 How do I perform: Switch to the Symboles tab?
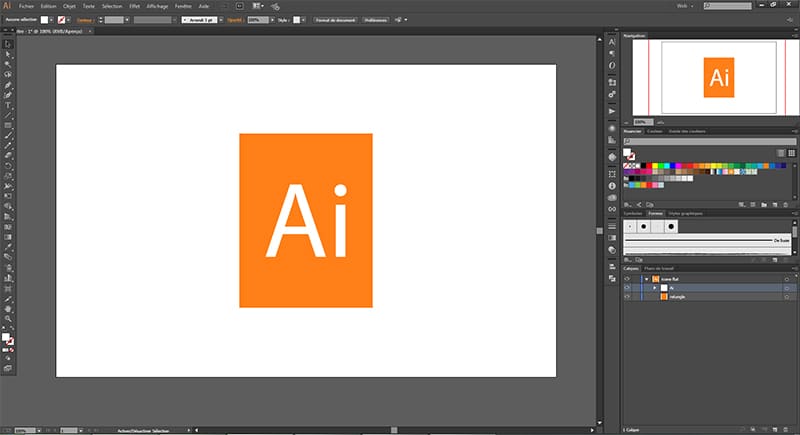[633, 213]
